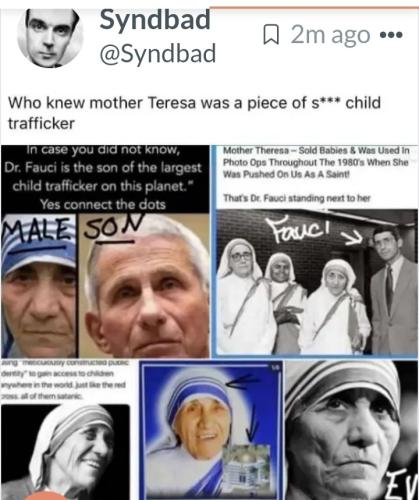This screenshot has width=419, height=500.
Task: Click the @Syndbad handle
Action: coord(158,53)
